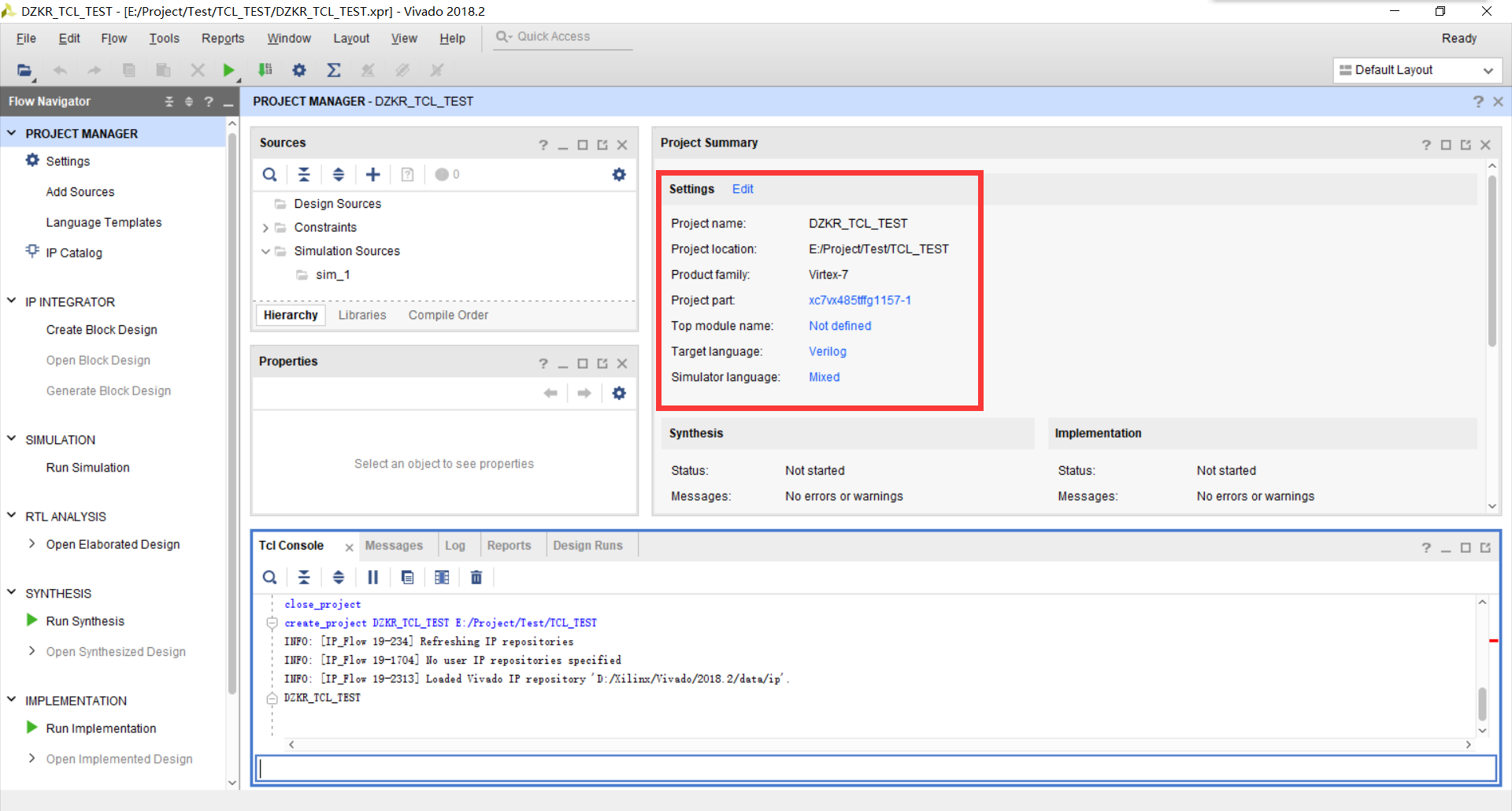Click Edit link beside Settings
This screenshot has width=1512, height=811.
(743, 189)
